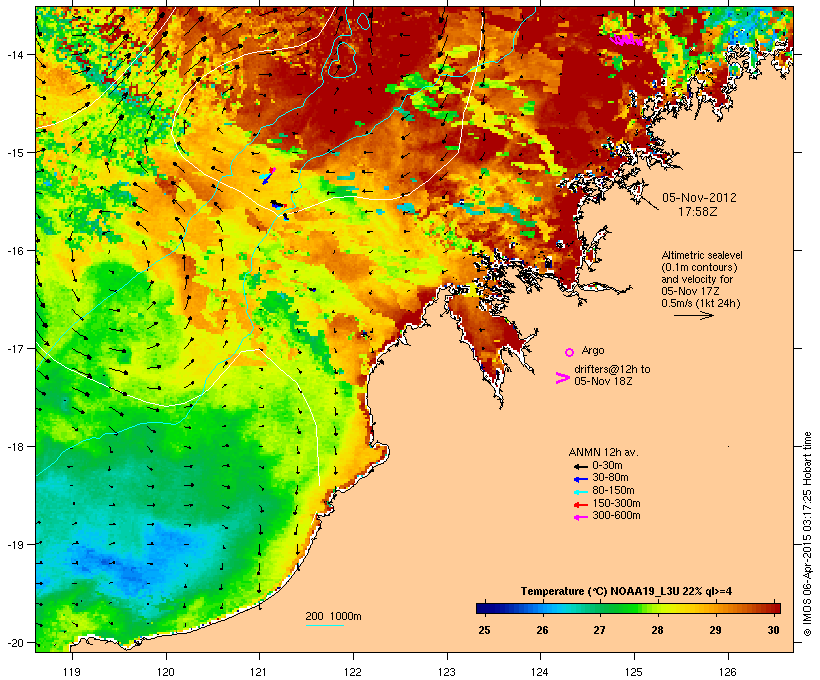The height and width of the screenshot is (680, 820).
Task: Click the latitude axis label -20
Action: coord(14,642)
